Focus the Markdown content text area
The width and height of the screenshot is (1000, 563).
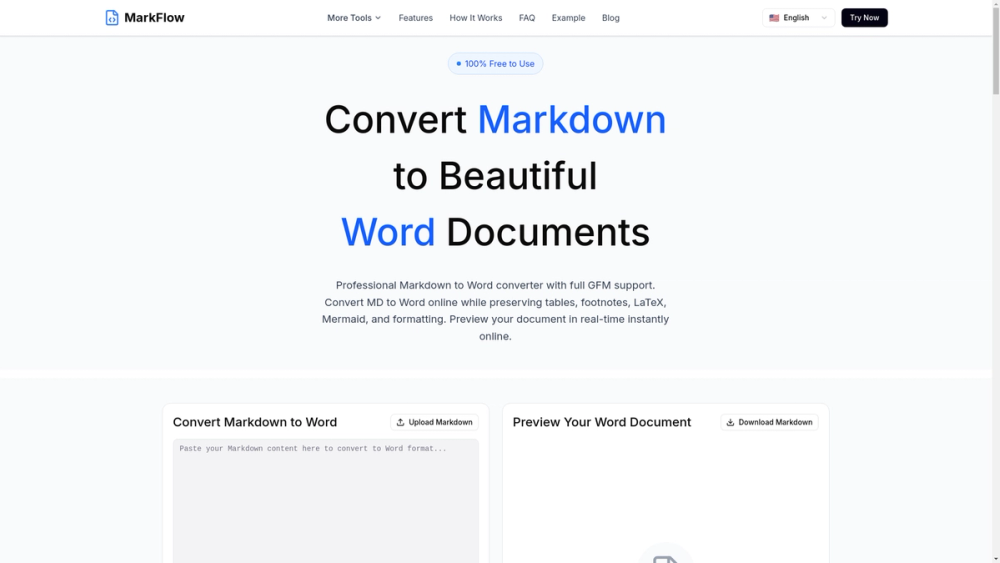(325, 501)
